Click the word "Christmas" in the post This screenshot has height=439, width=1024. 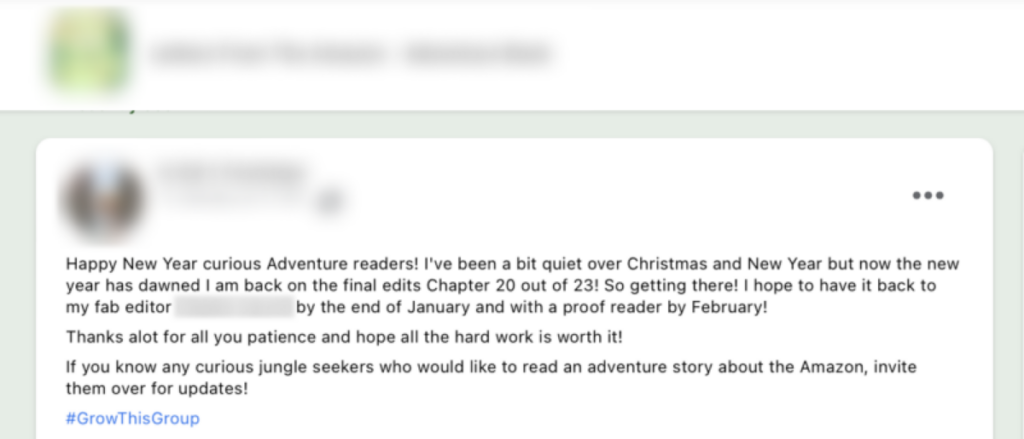point(667,264)
